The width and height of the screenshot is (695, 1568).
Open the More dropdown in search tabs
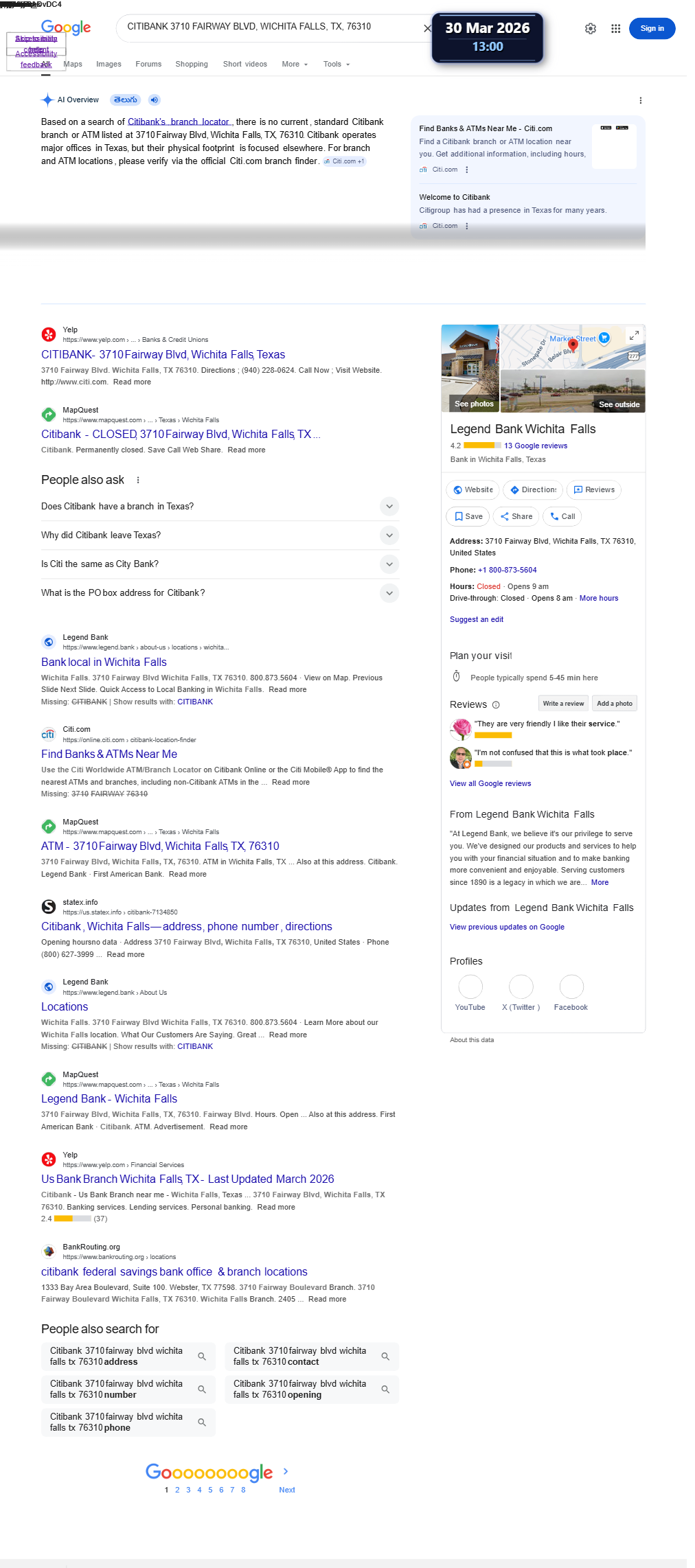[x=295, y=65]
